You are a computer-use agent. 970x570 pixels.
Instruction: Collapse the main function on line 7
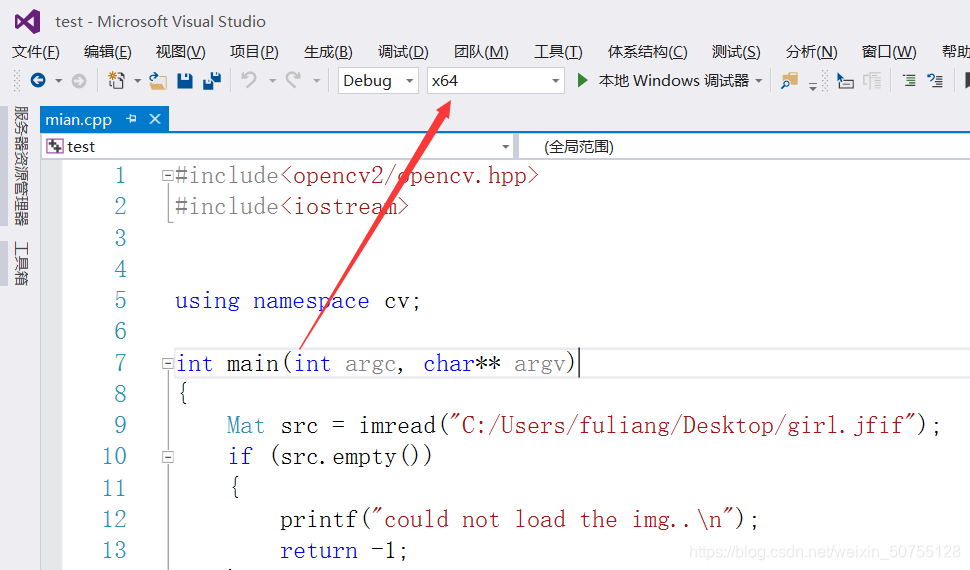167,363
